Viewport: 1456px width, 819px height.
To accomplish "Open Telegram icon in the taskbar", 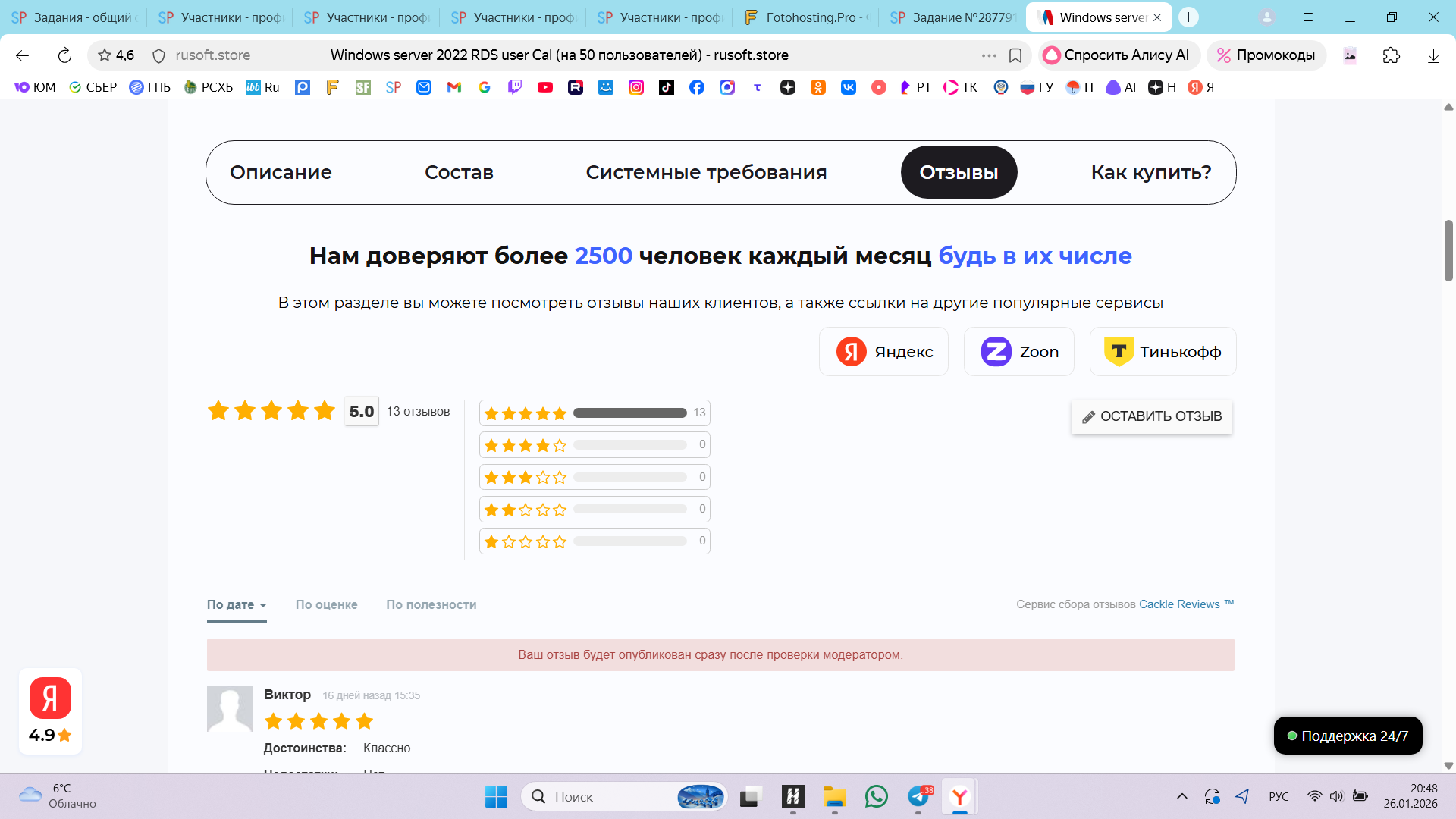I will point(918,796).
